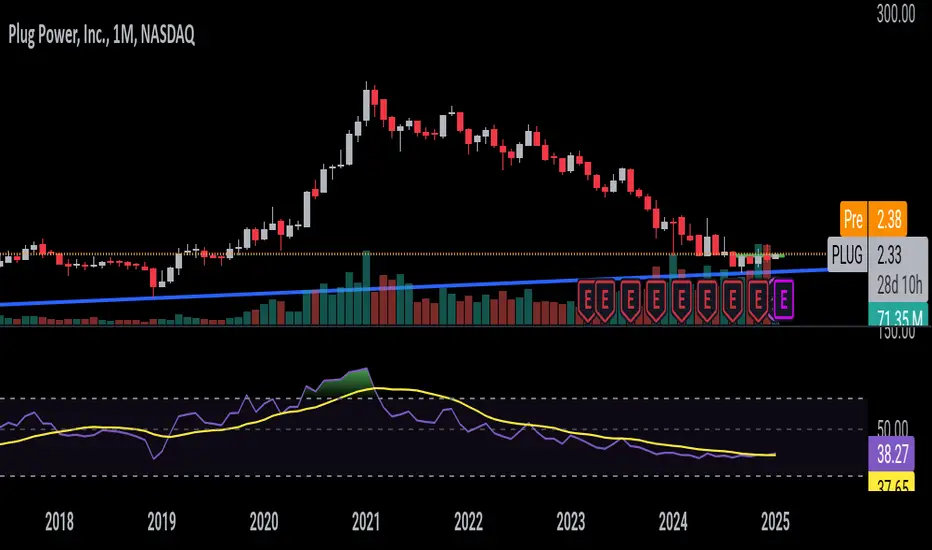The height and width of the screenshot is (550, 932).
Task: Open the purple upcoming earnings marker
Action: point(783,300)
